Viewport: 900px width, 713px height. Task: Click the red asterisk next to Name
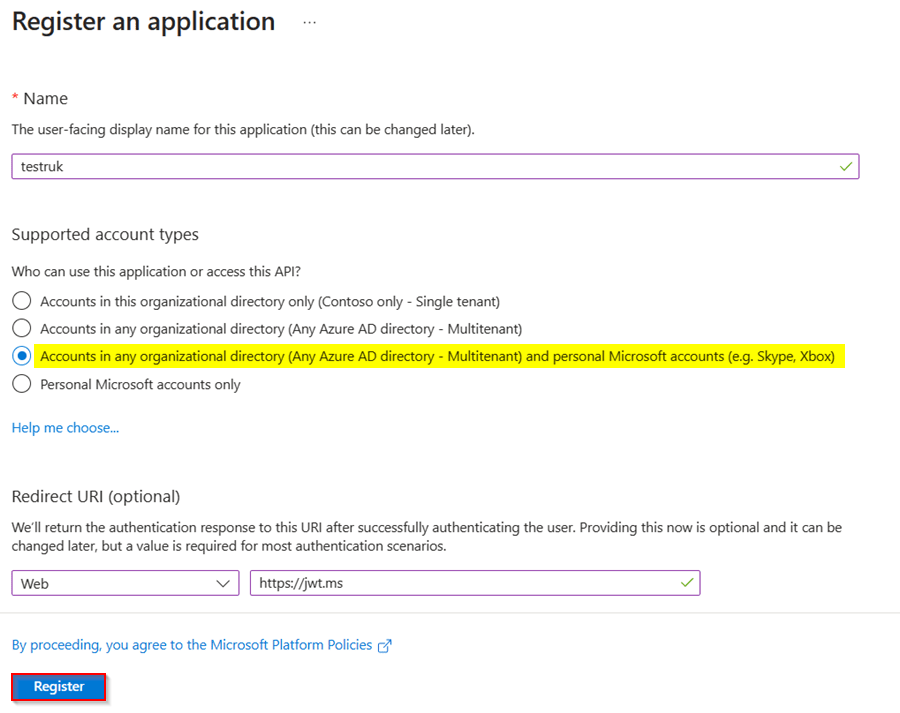pos(14,96)
